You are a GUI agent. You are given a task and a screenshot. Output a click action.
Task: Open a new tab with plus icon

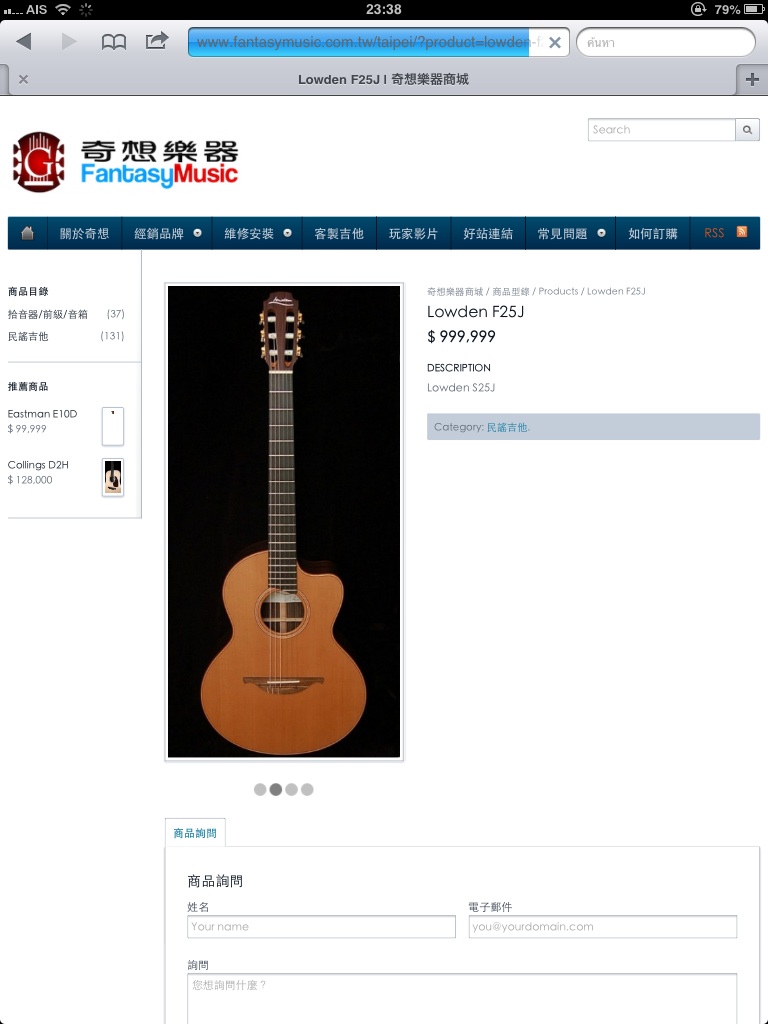(x=752, y=80)
